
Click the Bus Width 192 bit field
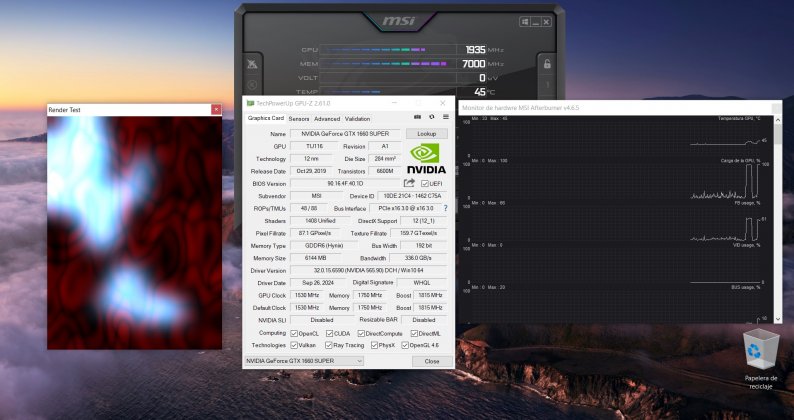click(424, 246)
